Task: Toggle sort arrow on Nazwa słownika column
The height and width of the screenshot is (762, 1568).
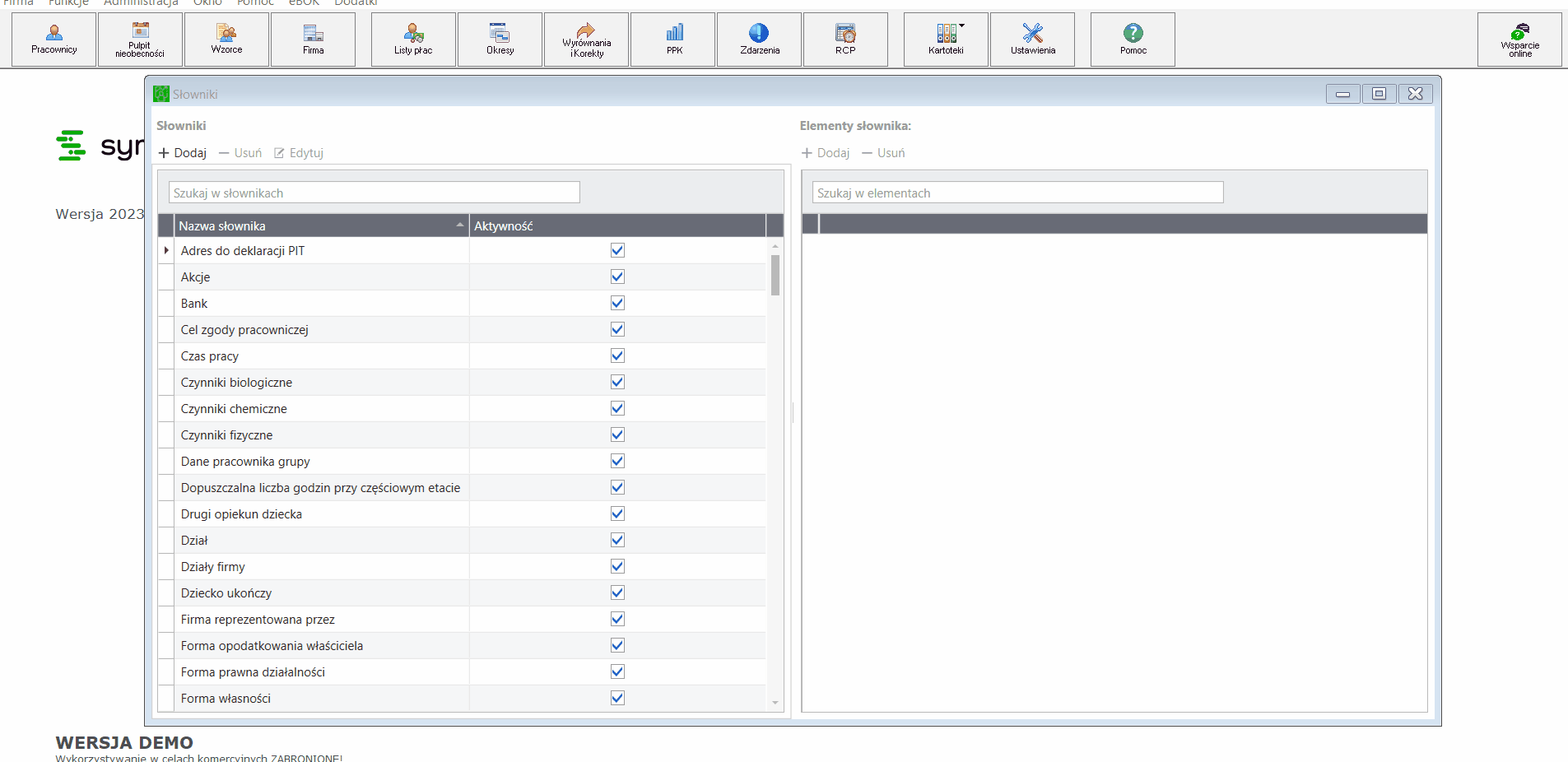Action: click(x=460, y=225)
